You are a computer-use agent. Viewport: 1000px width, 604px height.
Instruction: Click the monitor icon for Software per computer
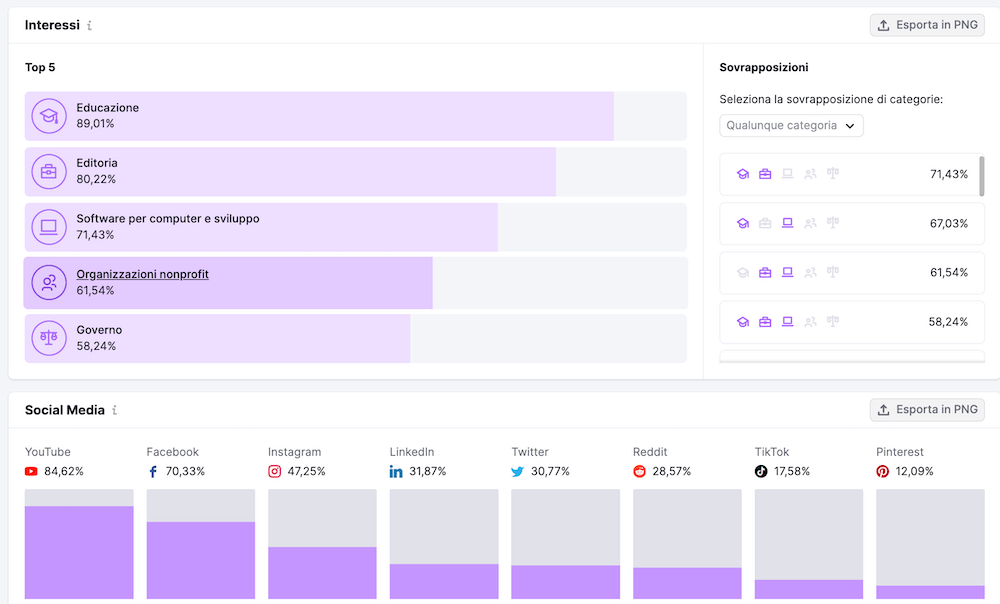(x=49, y=226)
